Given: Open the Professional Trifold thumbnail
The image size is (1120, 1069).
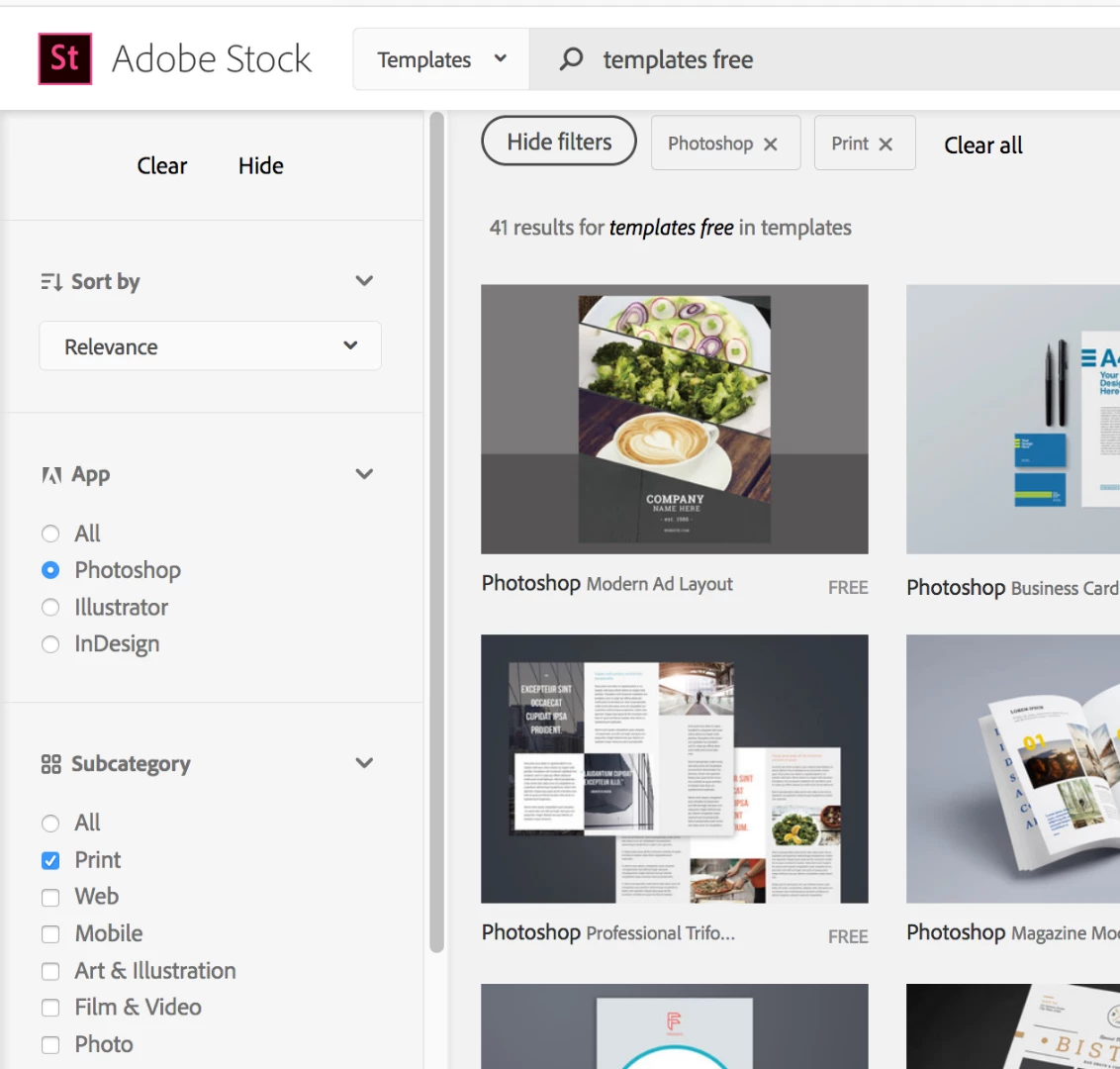Looking at the screenshot, I should [675, 769].
